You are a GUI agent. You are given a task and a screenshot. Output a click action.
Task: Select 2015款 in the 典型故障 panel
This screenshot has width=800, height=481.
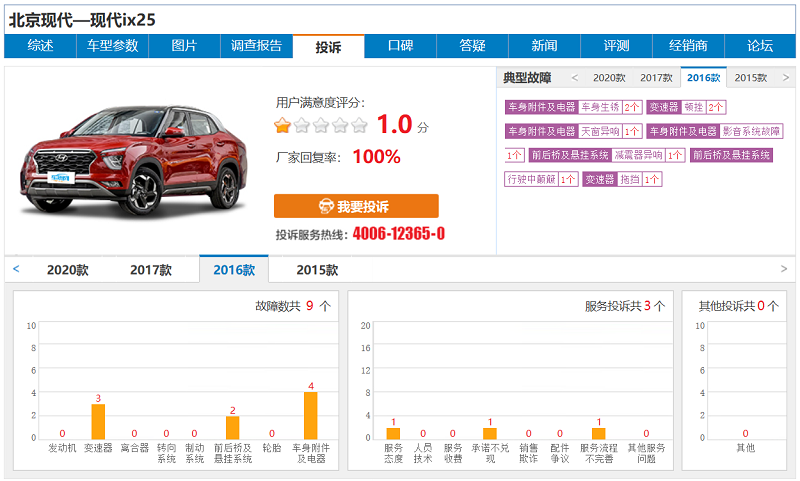(751, 78)
